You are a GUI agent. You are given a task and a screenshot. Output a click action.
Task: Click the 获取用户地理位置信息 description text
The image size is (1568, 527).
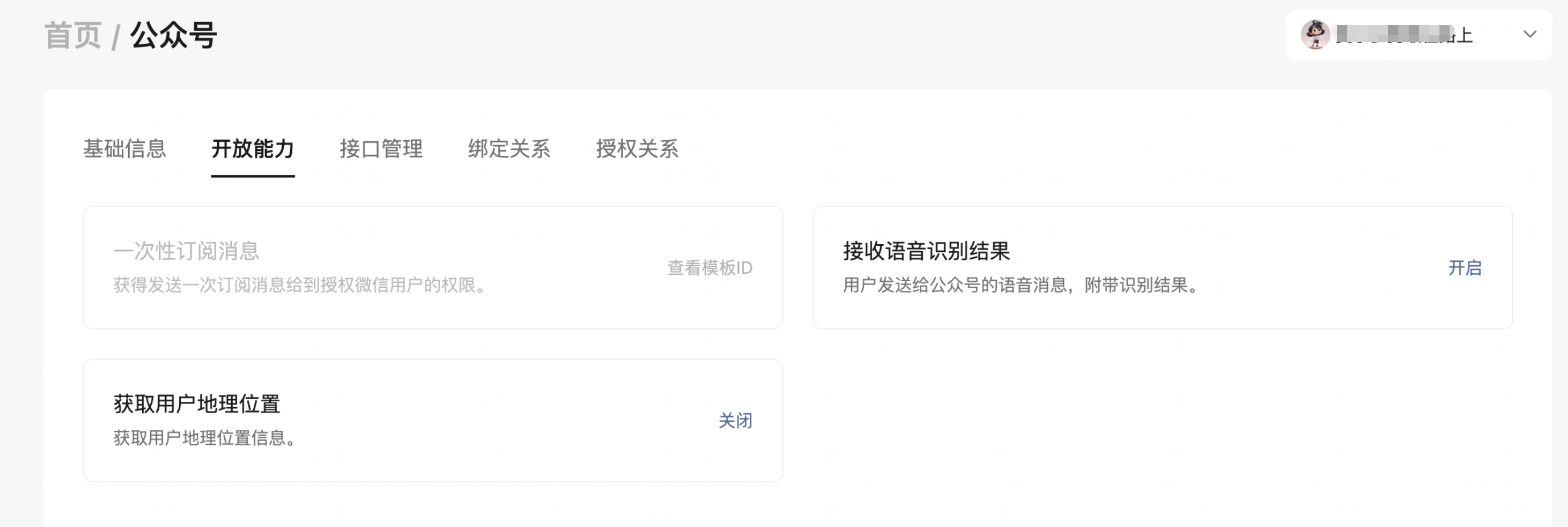[x=207, y=438]
